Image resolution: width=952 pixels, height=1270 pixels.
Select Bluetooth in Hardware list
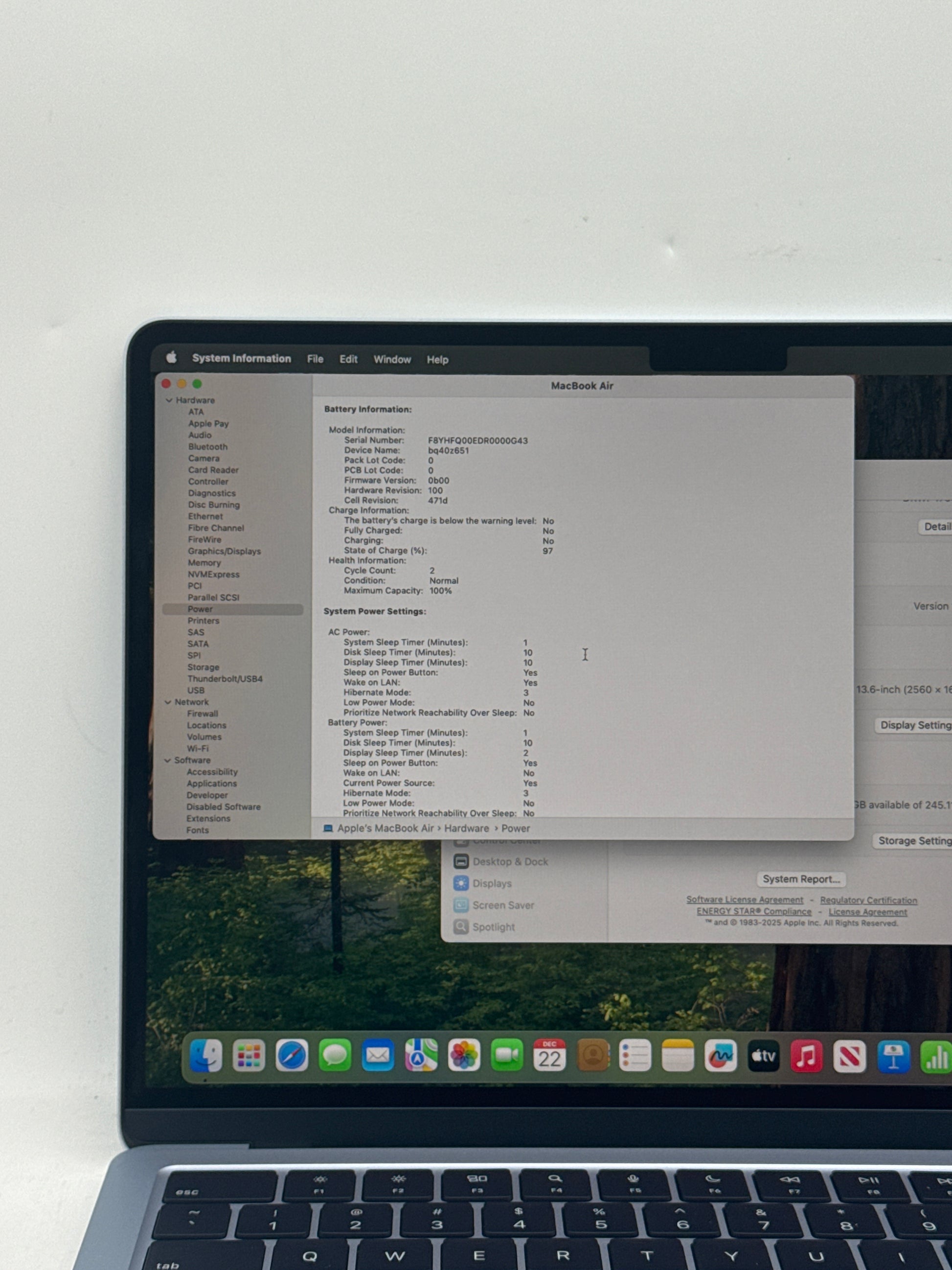pyautogui.click(x=208, y=447)
